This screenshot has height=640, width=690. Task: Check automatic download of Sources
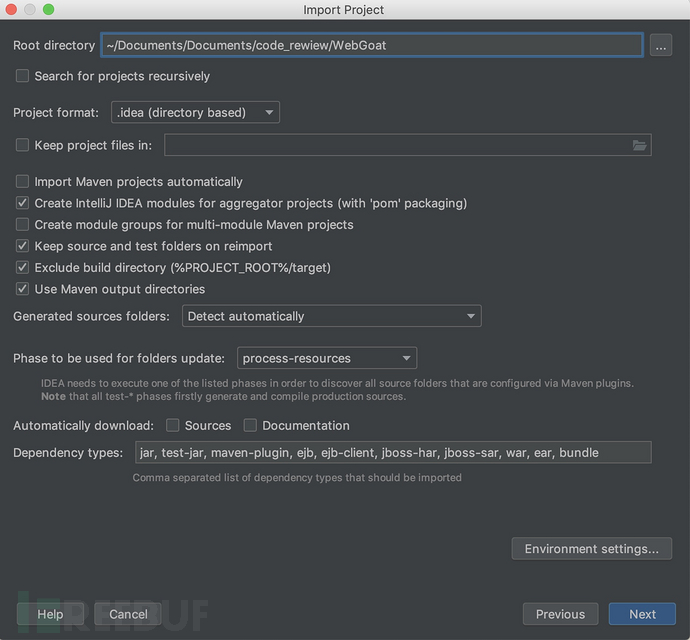click(x=173, y=426)
